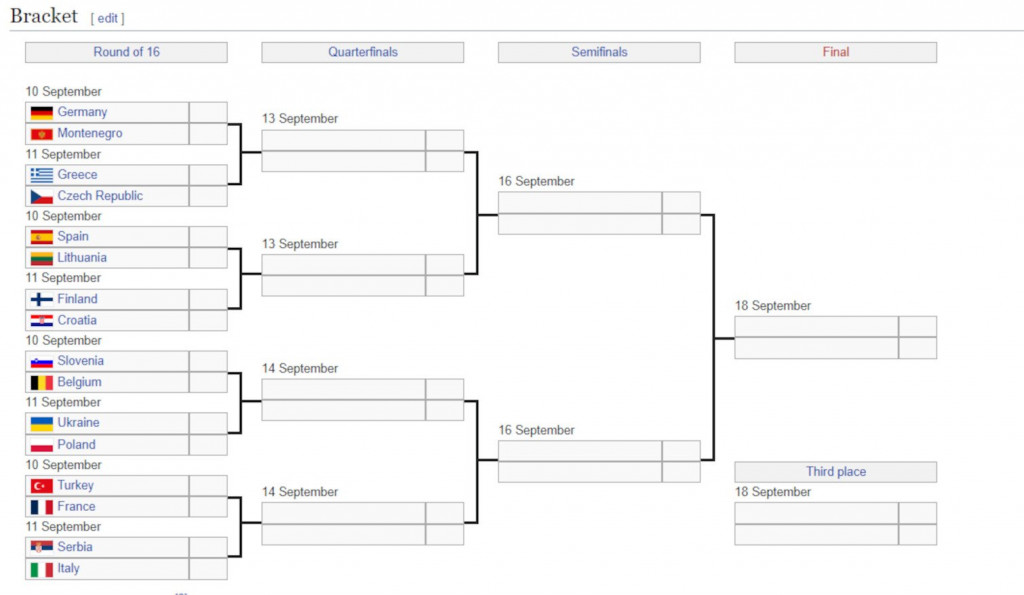The width and height of the screenshot is (1024, 595).
Task: Open the Poland team link
Action: (x=76, y=445)
